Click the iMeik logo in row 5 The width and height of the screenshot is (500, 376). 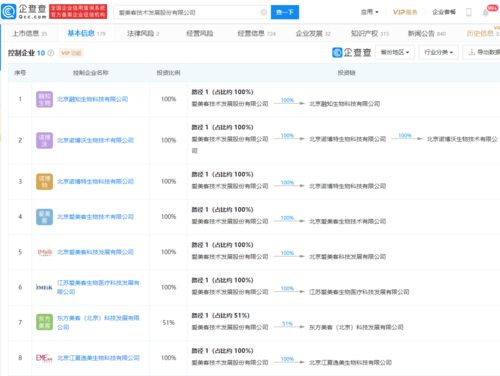tap(44, 252)
